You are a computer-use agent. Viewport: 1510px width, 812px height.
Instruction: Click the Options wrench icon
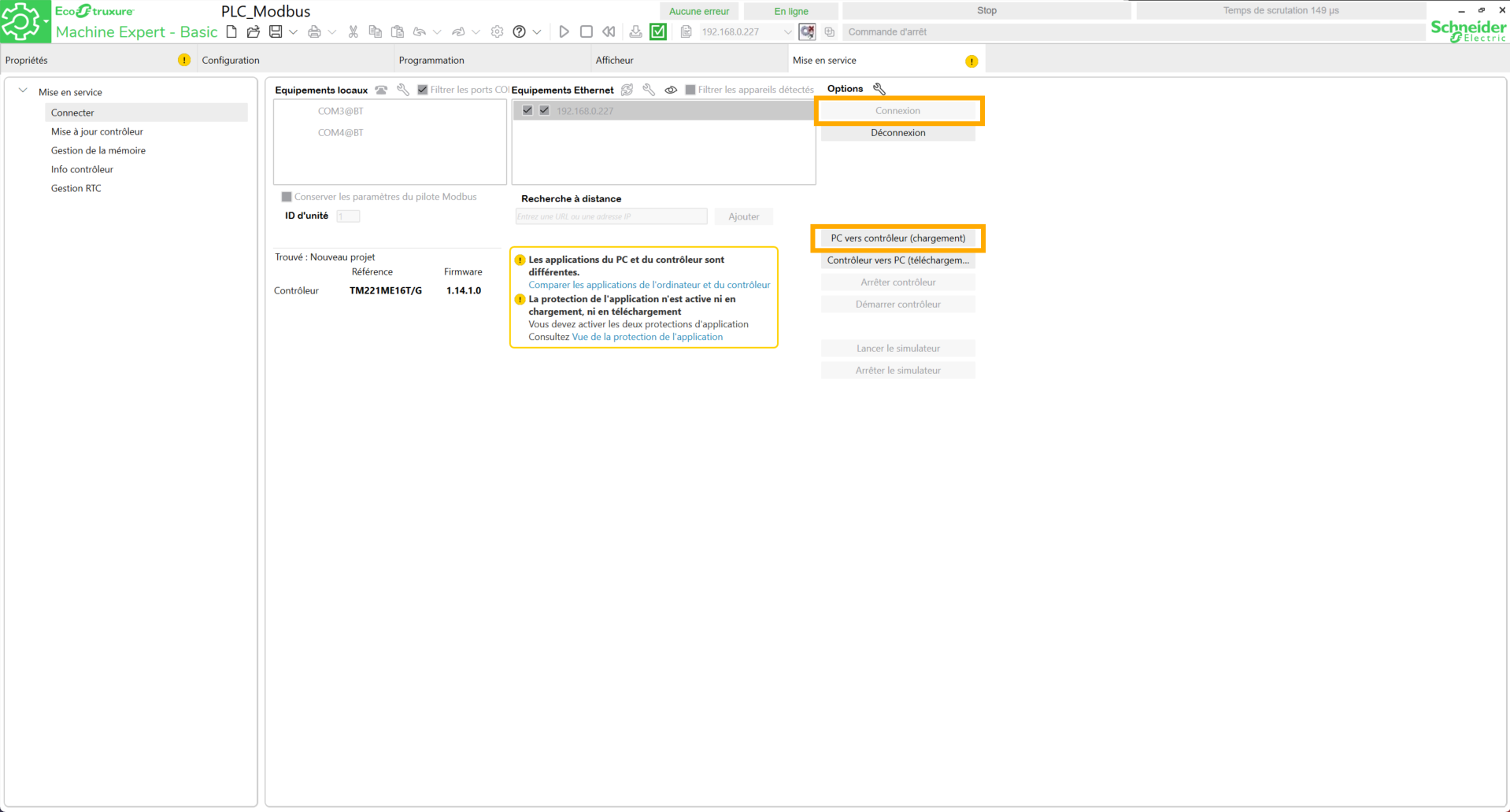879,89
